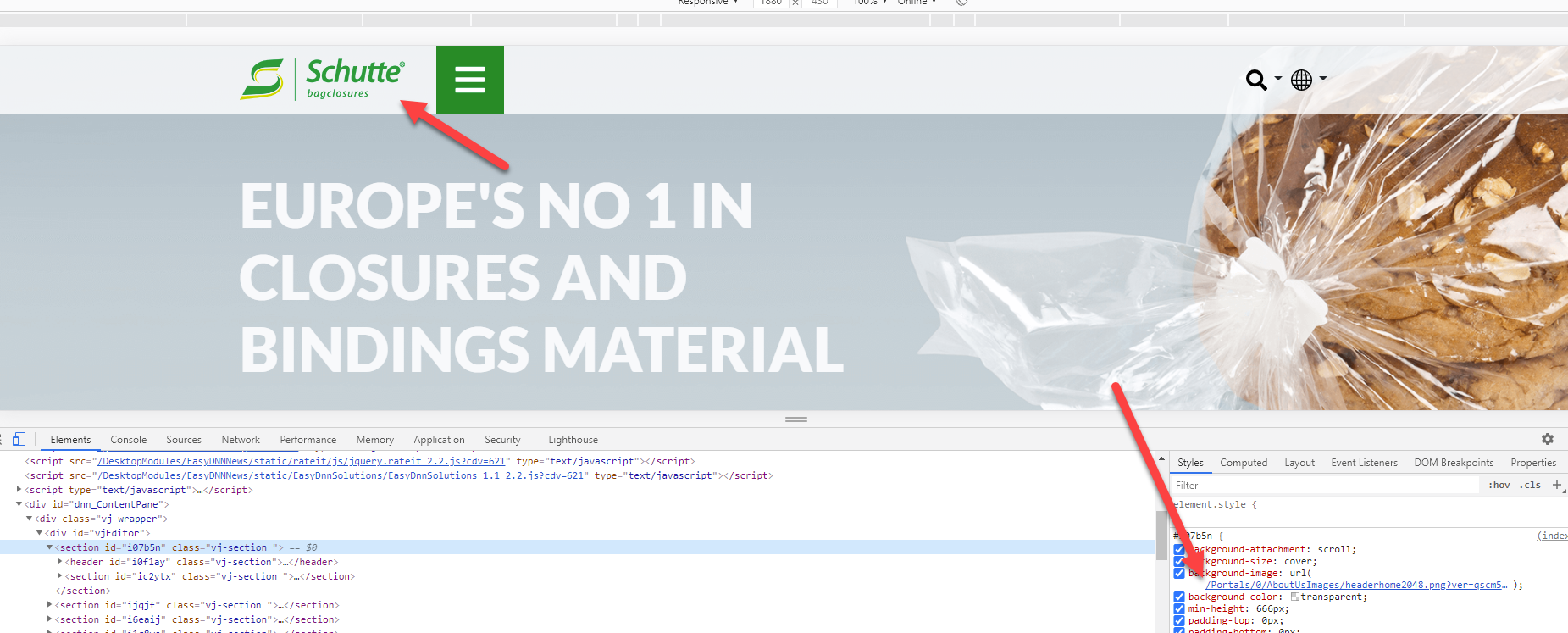Click the element.style rule text

[x=1215, y=504]
